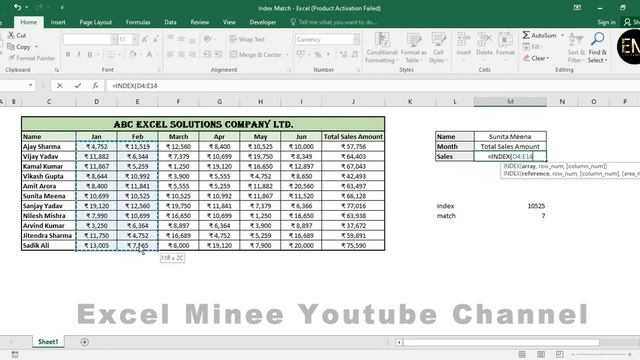Click the horizontal scrollbar
640x360 pixels.
(501, 342)
